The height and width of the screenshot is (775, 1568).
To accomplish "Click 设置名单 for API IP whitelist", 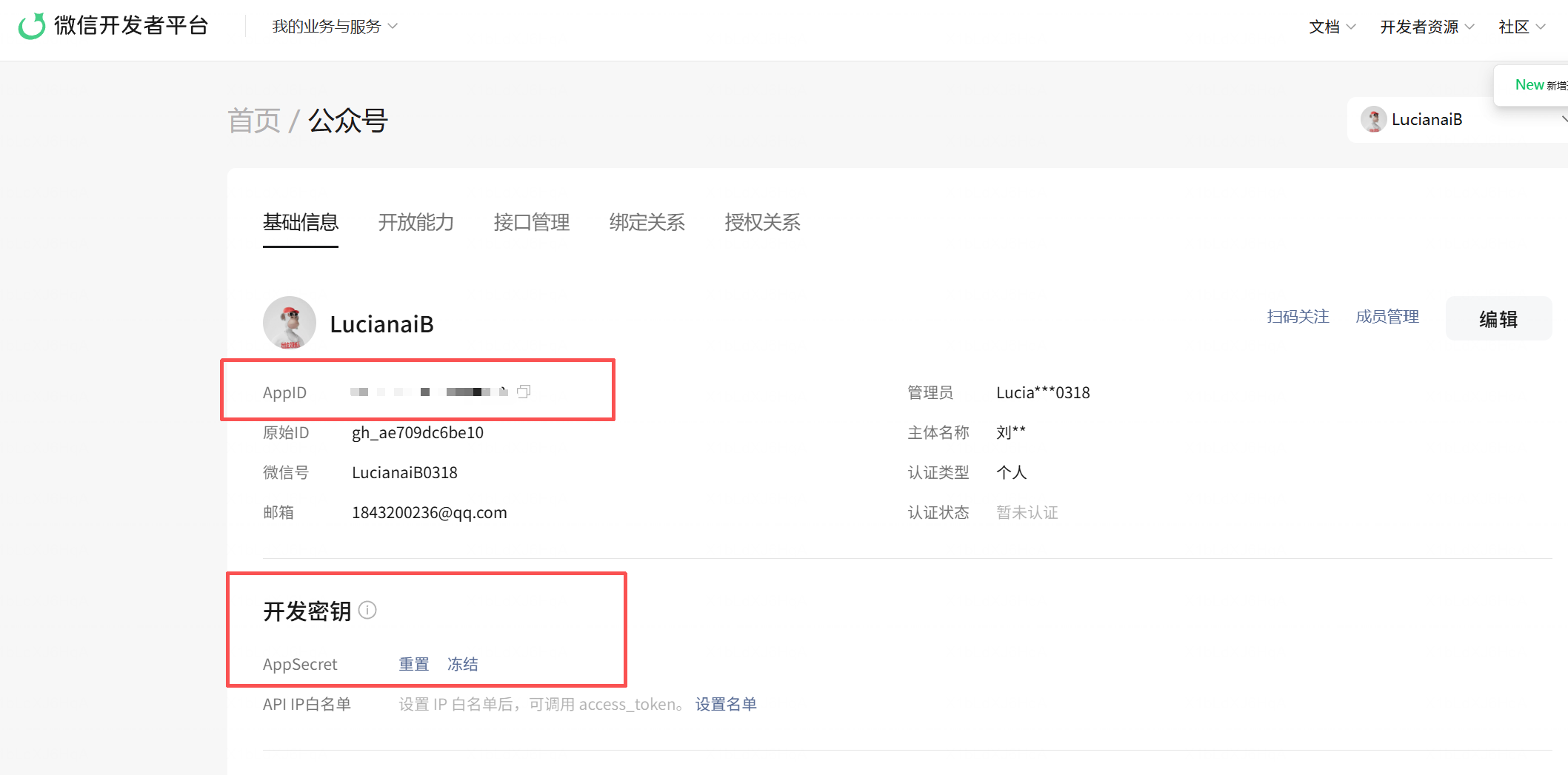I will coord(726,704).
